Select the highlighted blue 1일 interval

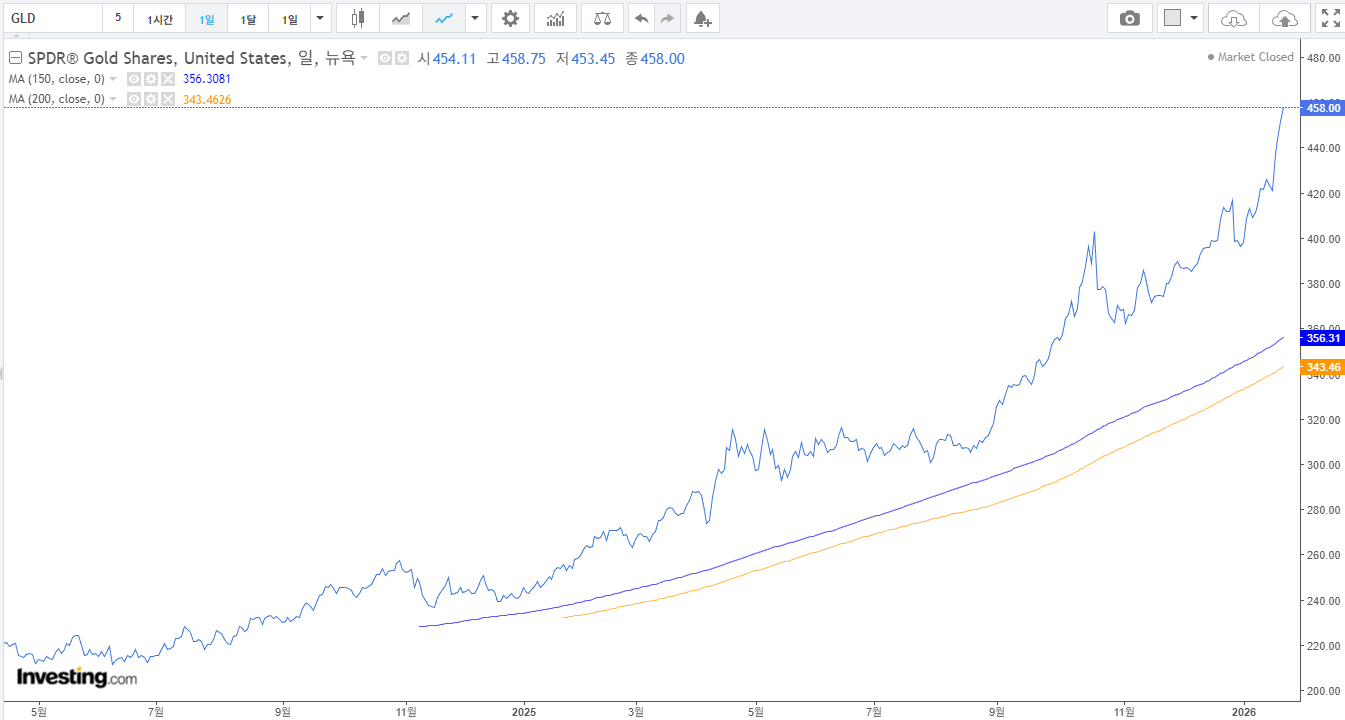206,18
